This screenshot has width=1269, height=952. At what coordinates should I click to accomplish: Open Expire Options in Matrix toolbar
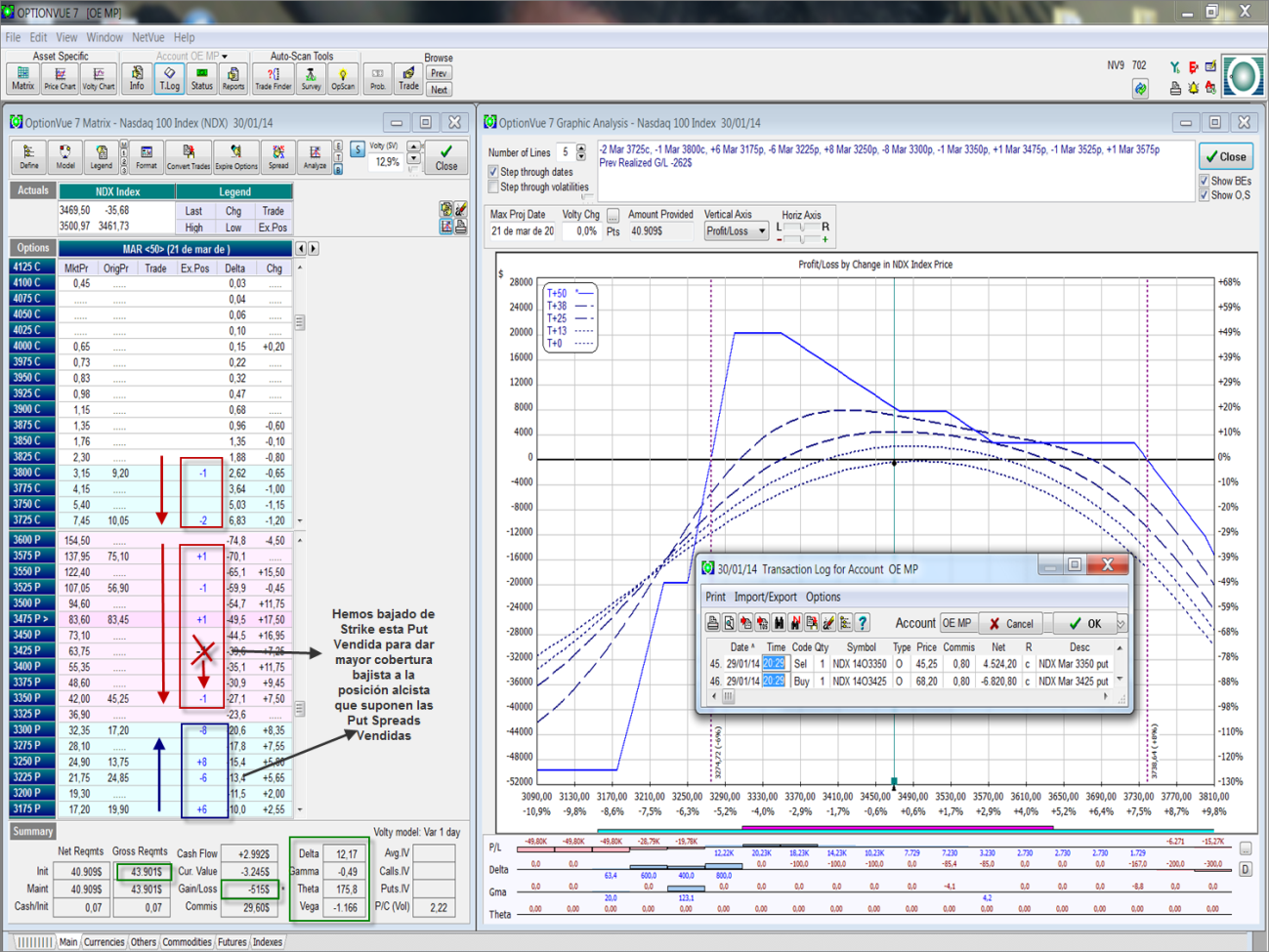click(x=235, y=157)
